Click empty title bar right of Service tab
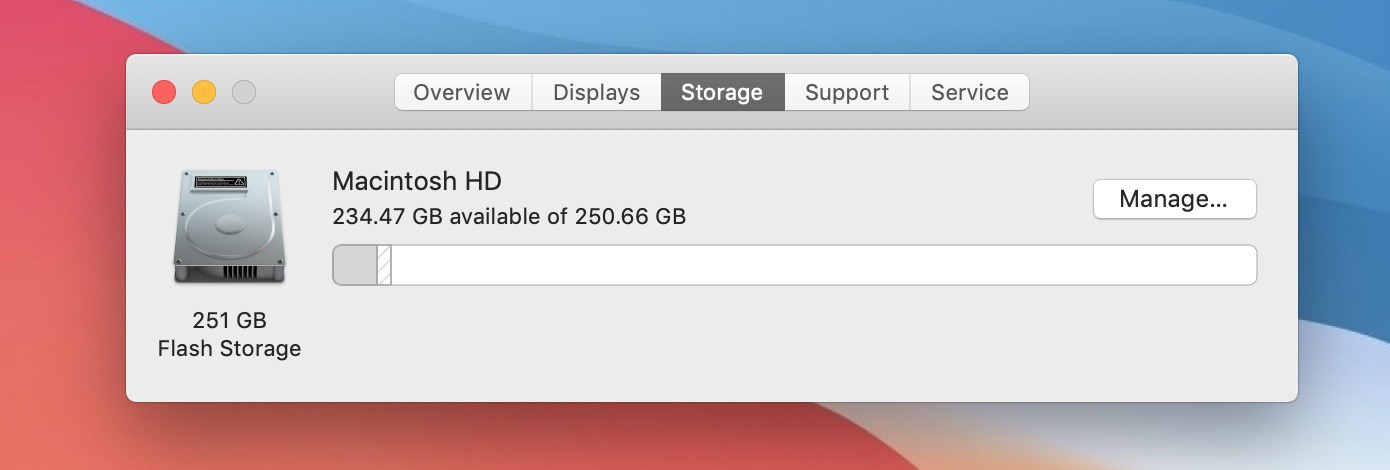1390x470 pixels. point(1160,92)
